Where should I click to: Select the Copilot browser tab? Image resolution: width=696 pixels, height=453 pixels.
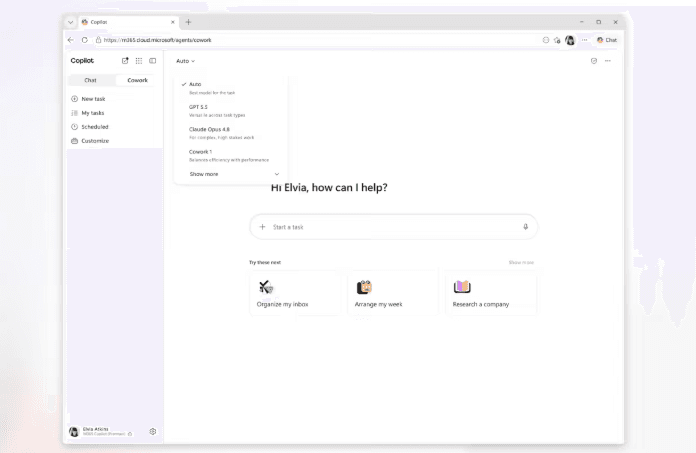(x=129, y=22)
